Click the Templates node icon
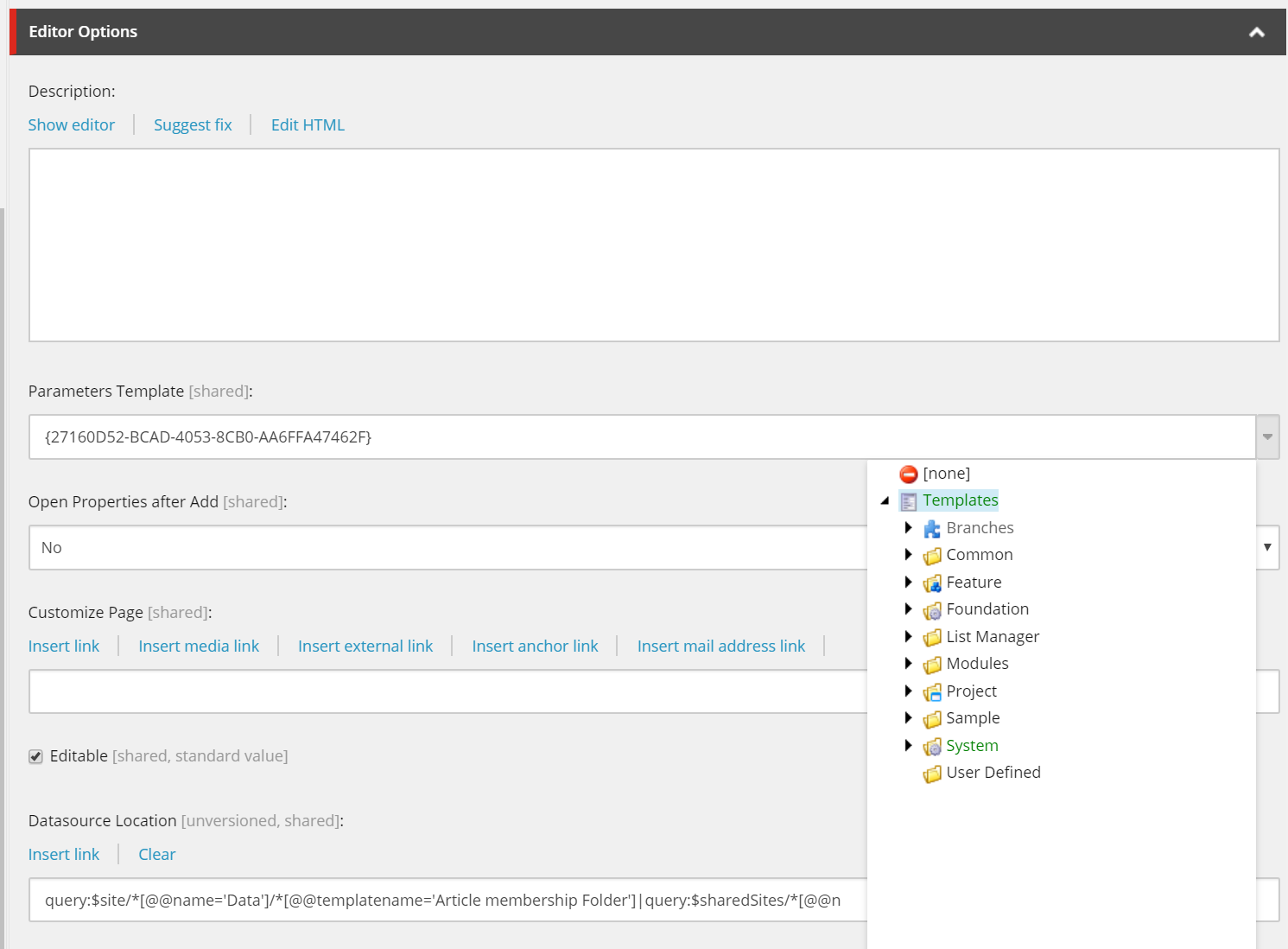 point(908,501)
